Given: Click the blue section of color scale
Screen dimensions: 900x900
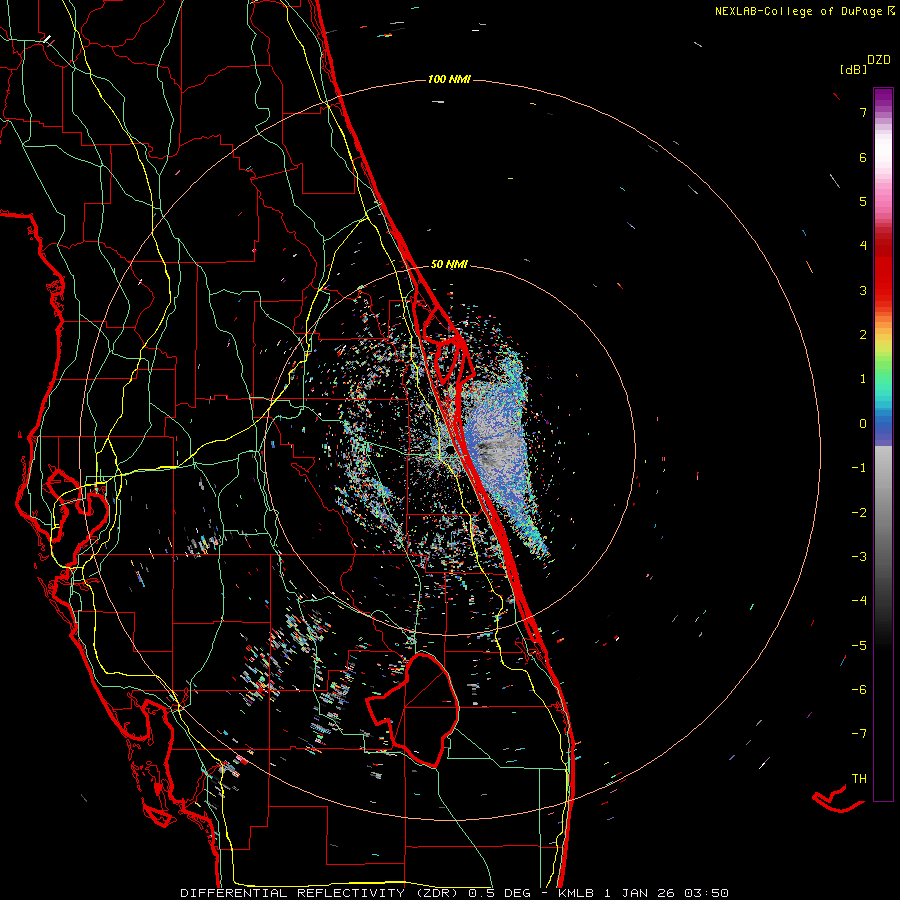Looking at the screenshot, I should 883,425.
